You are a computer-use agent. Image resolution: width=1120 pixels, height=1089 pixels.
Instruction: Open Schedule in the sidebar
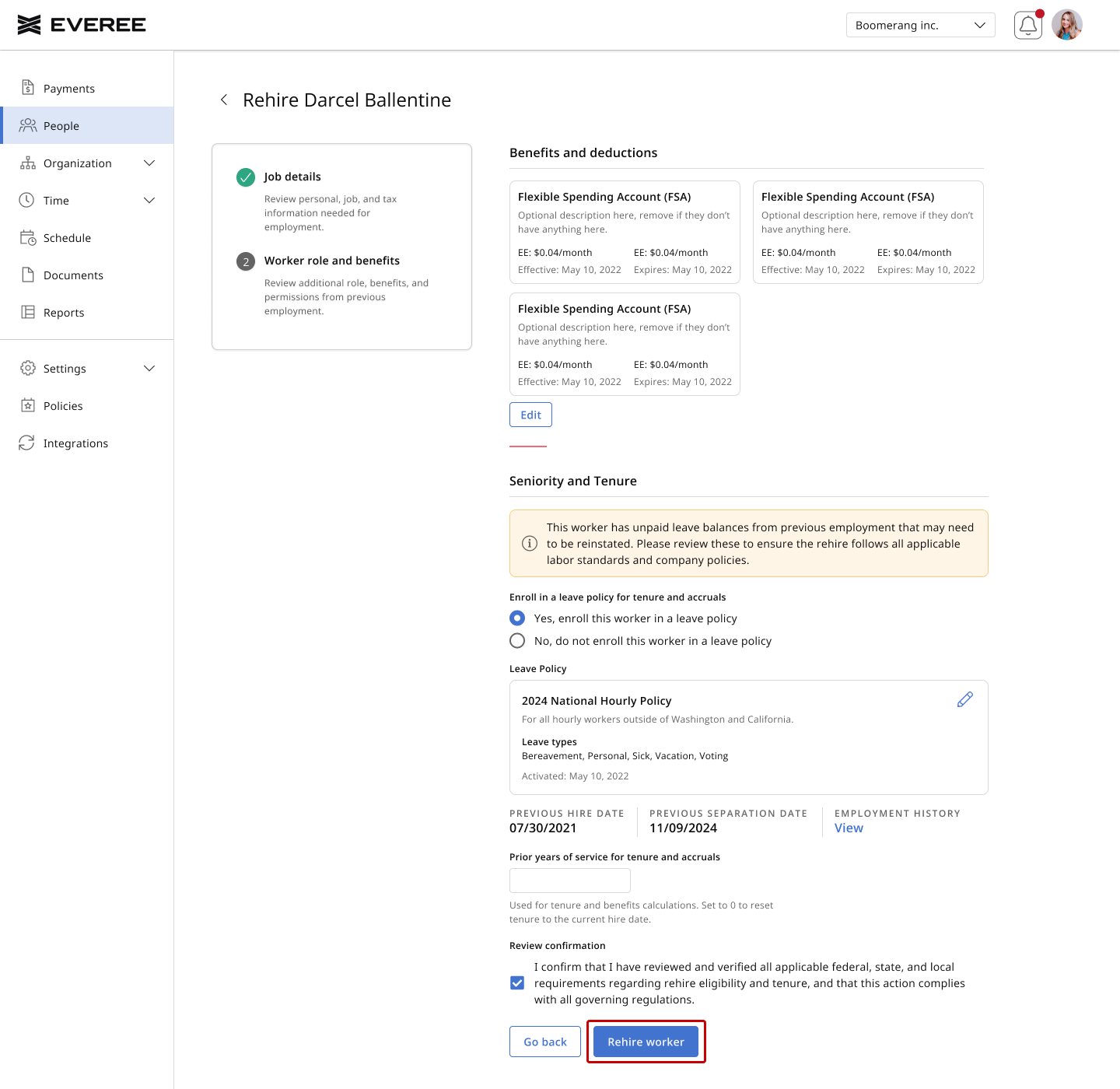tap(87, 237)
